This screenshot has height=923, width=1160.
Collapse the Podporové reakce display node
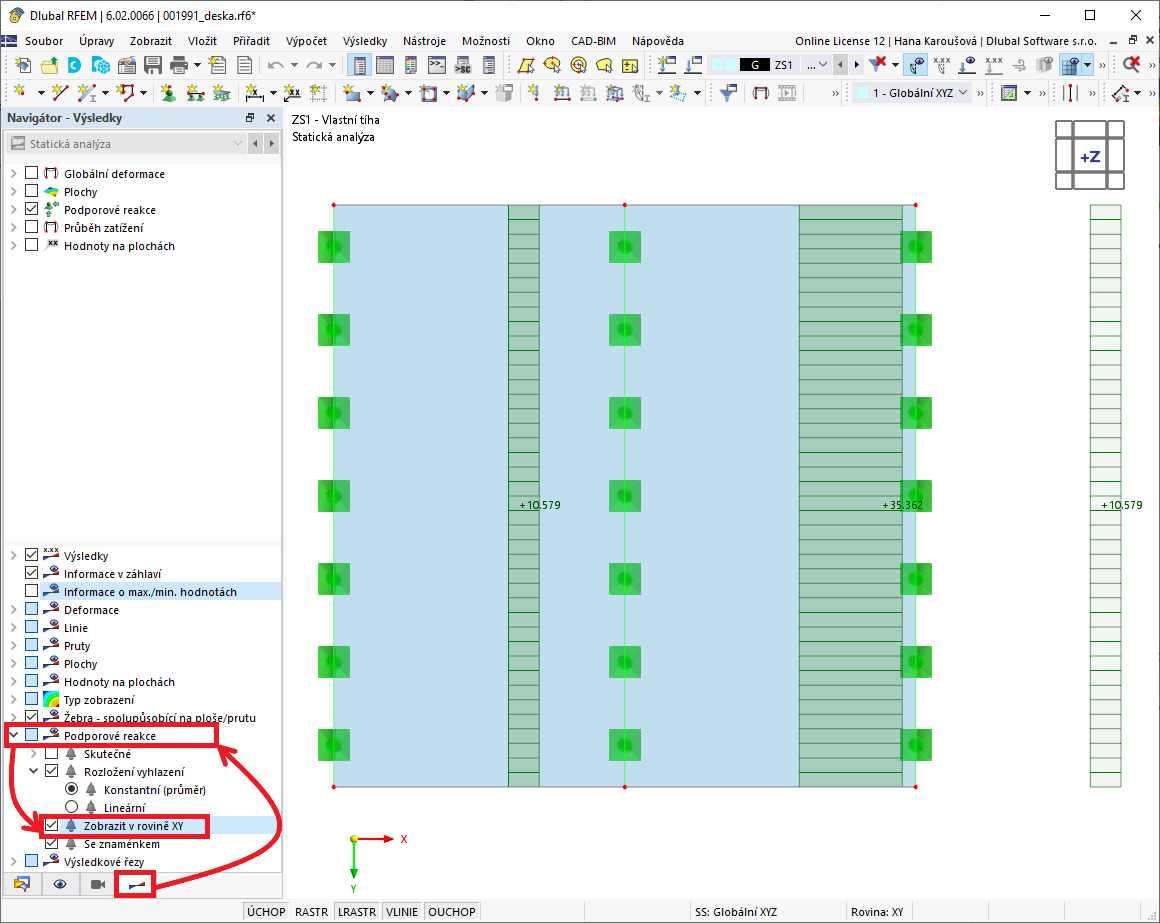(x=13, y=735)
